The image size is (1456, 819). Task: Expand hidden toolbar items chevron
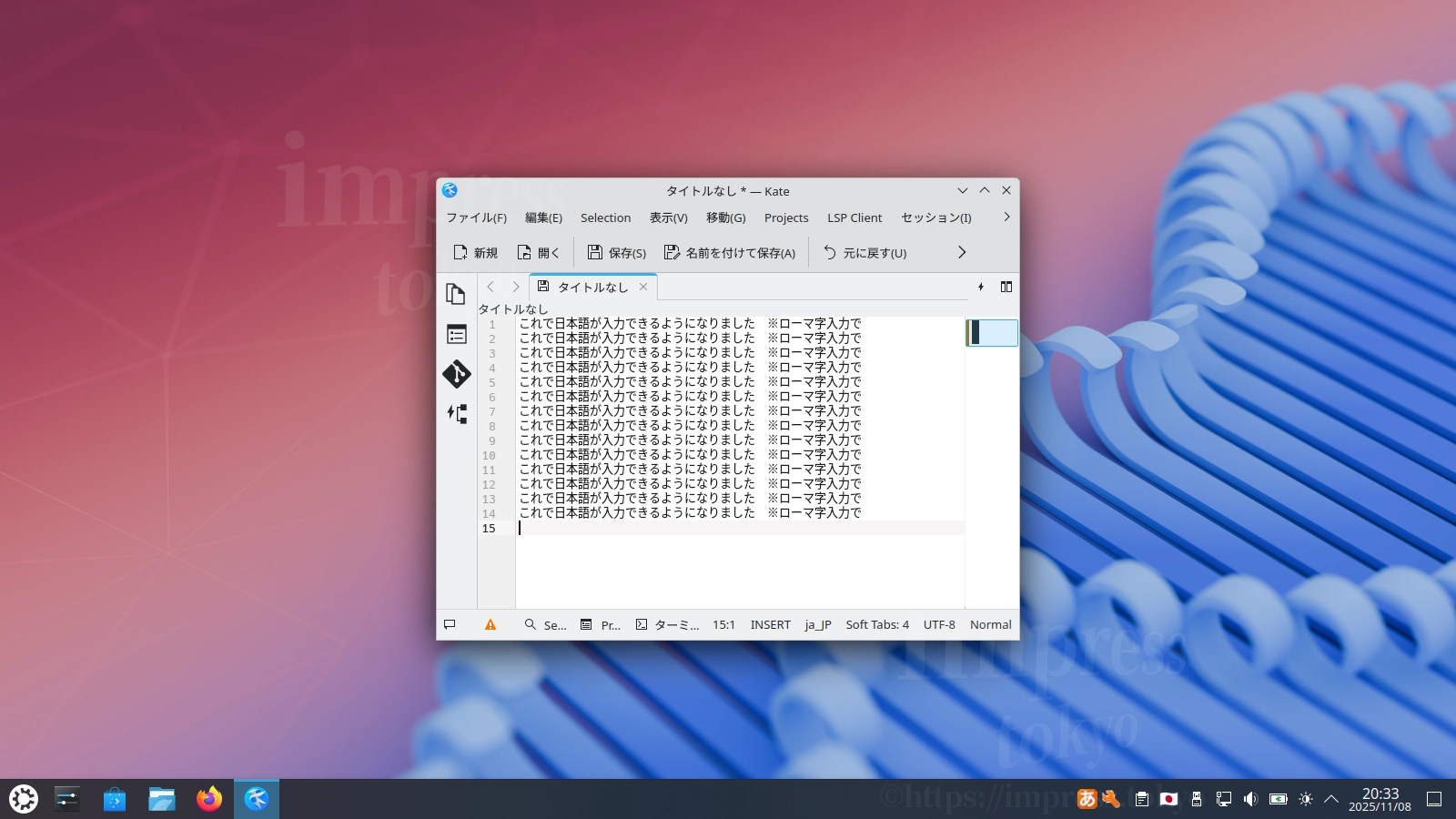[962, 252]
